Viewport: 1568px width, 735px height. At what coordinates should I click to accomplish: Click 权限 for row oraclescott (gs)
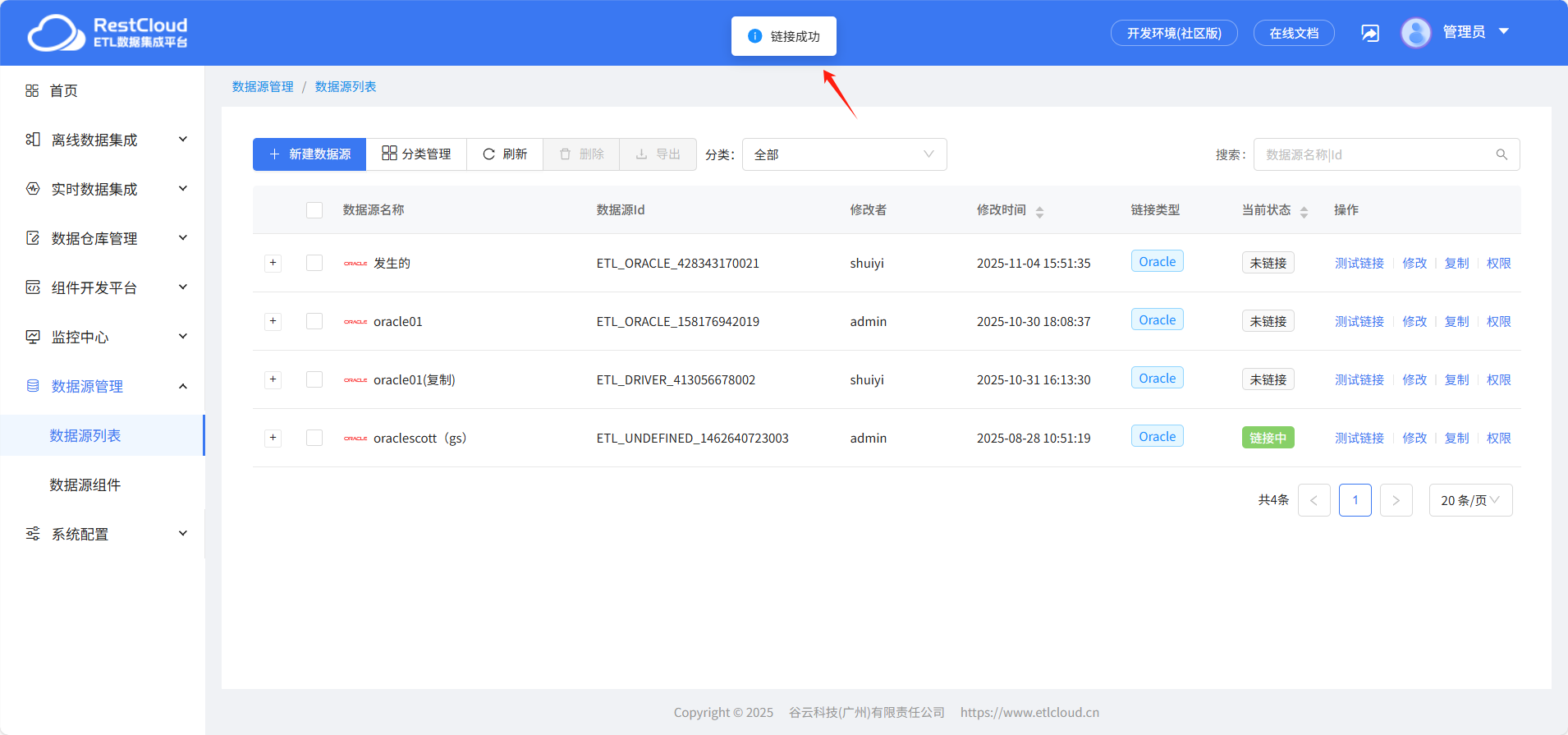(x=1499, y=438)
